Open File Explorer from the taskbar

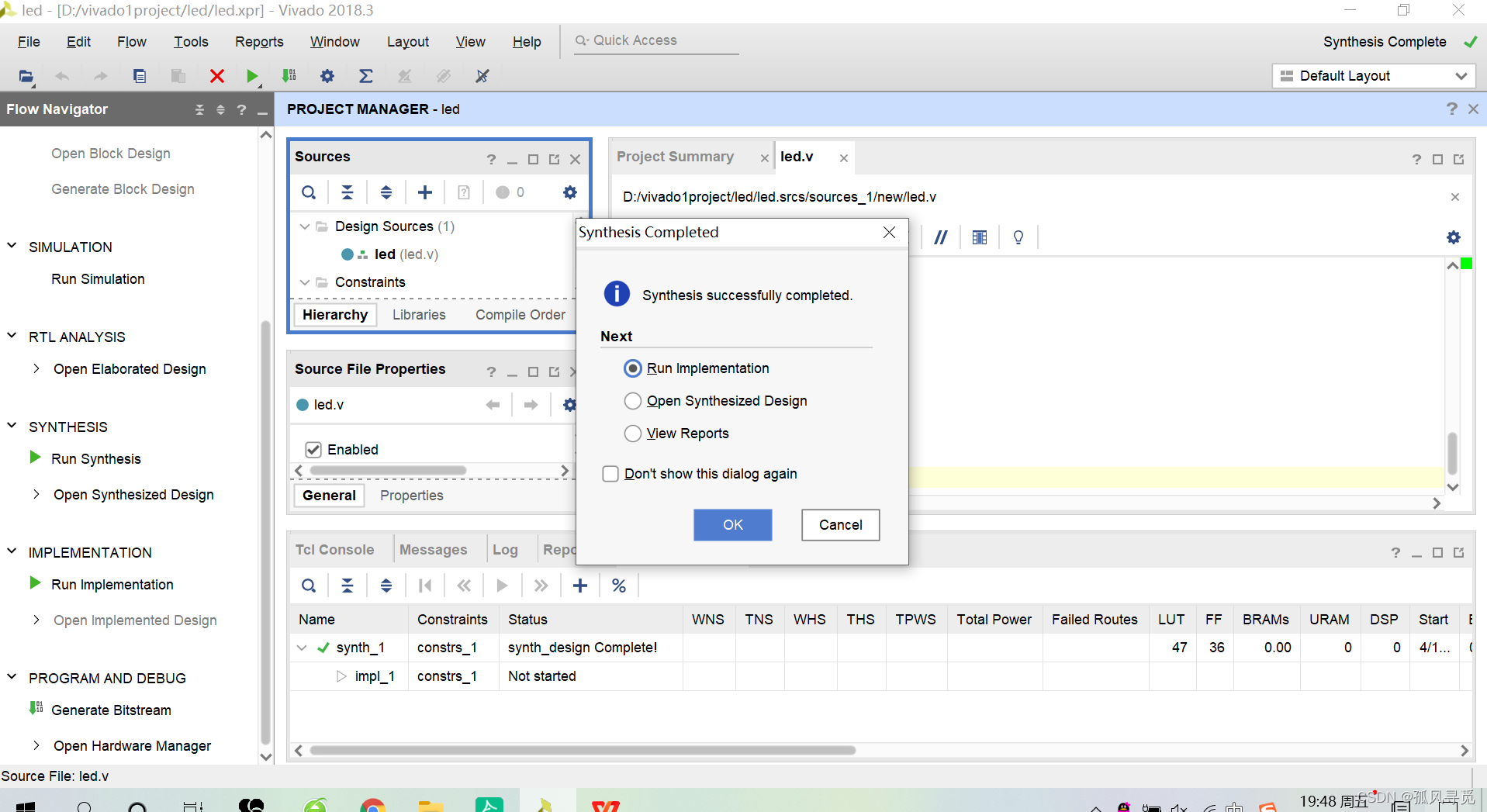tap(431, 805)
